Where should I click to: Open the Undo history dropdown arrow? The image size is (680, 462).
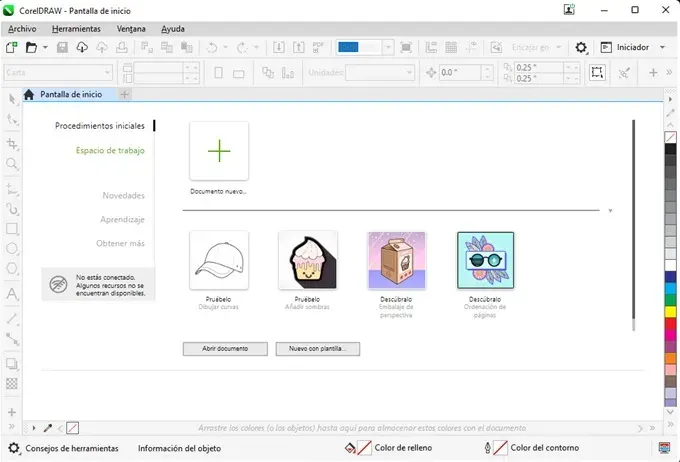[226, 47]
